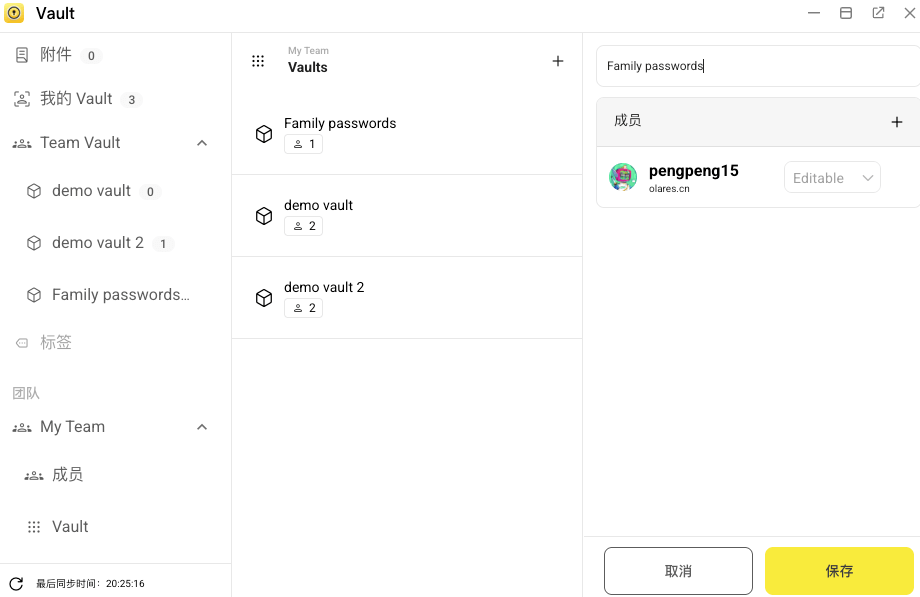Add a member with the plus icon
Viewport: 920px width, 597px height.
(896, 122)
